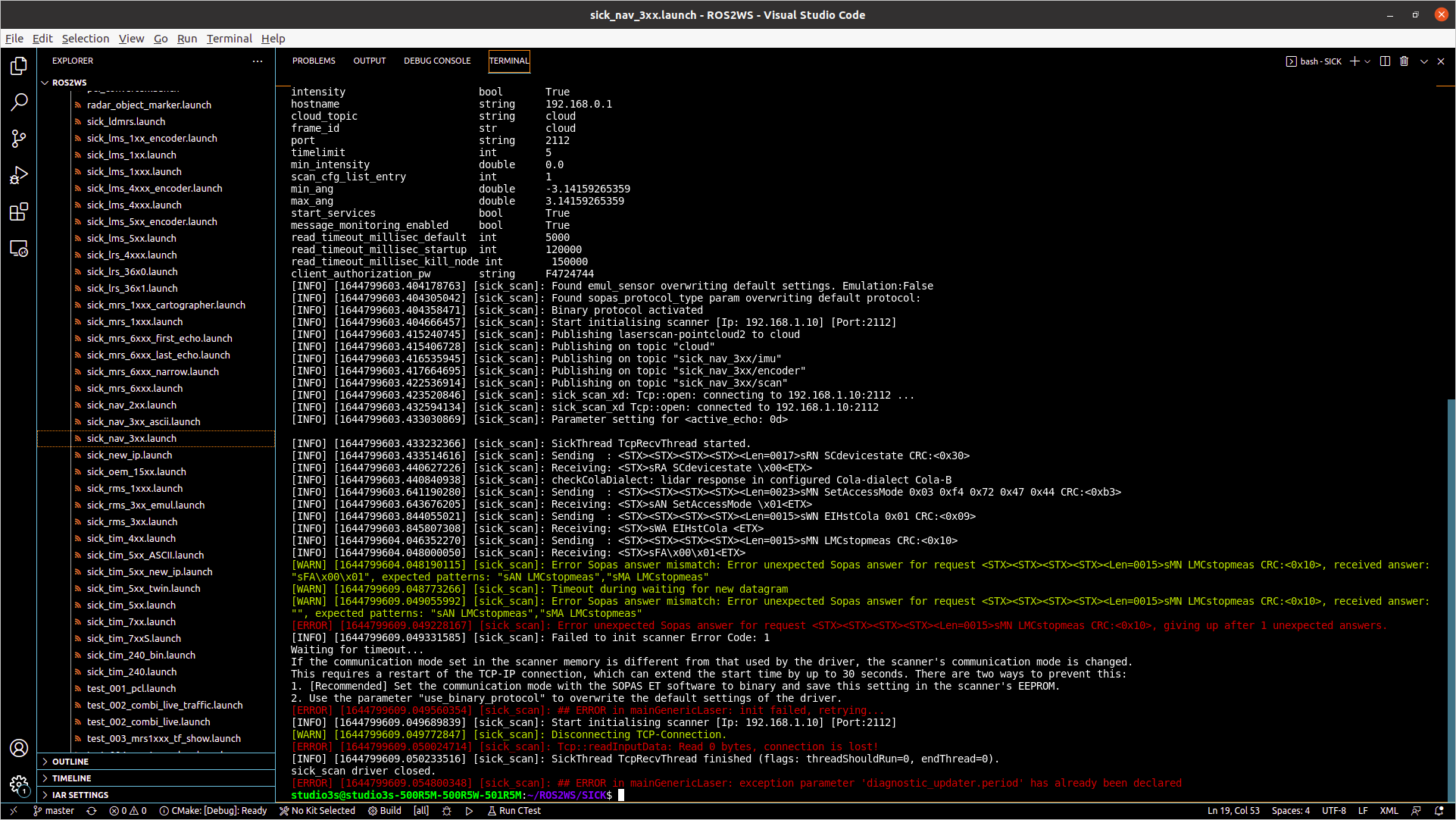
Task: Open the Terminal menu
Action: [229, 39]
